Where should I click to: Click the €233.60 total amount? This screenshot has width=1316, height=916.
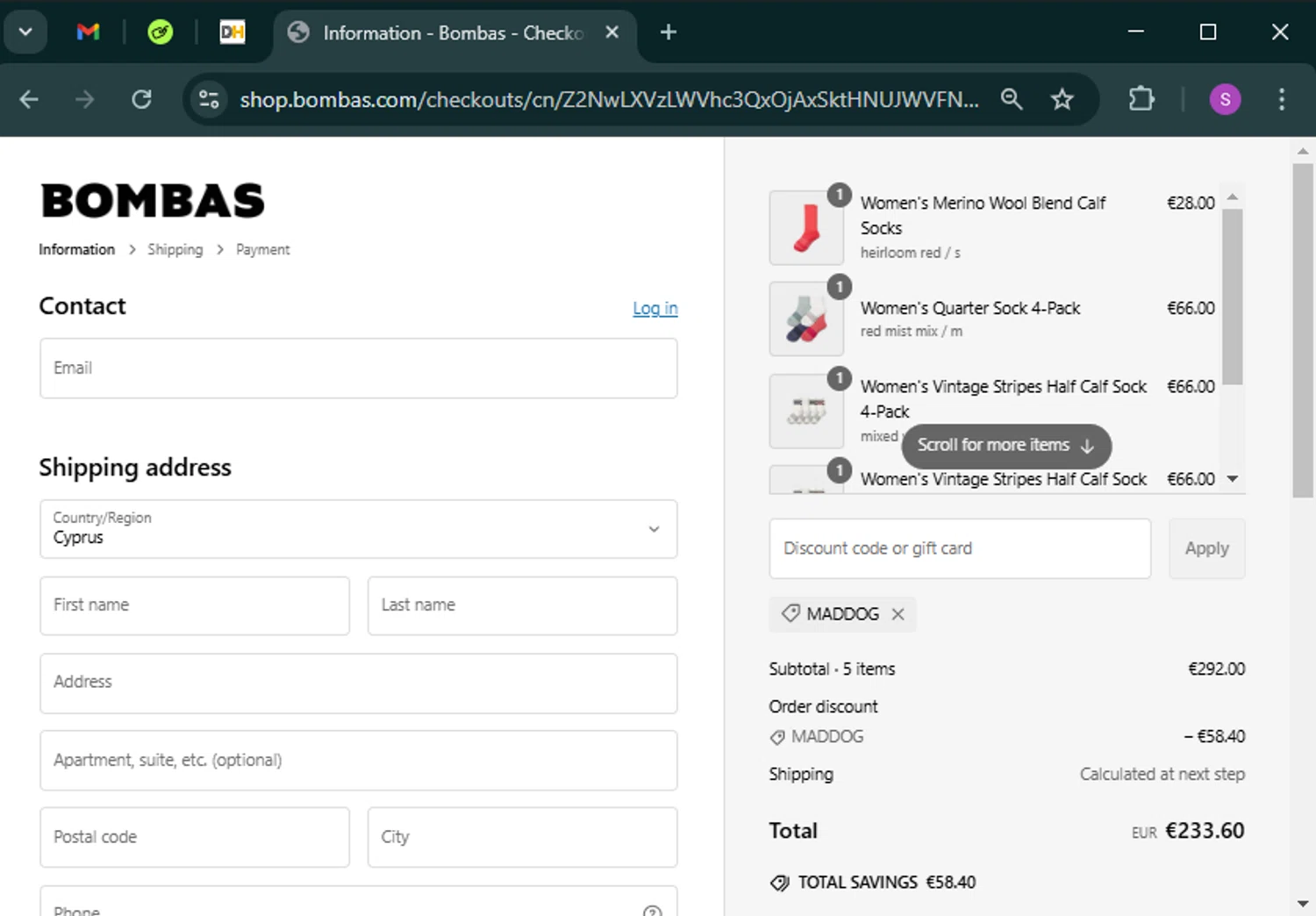1205,831
